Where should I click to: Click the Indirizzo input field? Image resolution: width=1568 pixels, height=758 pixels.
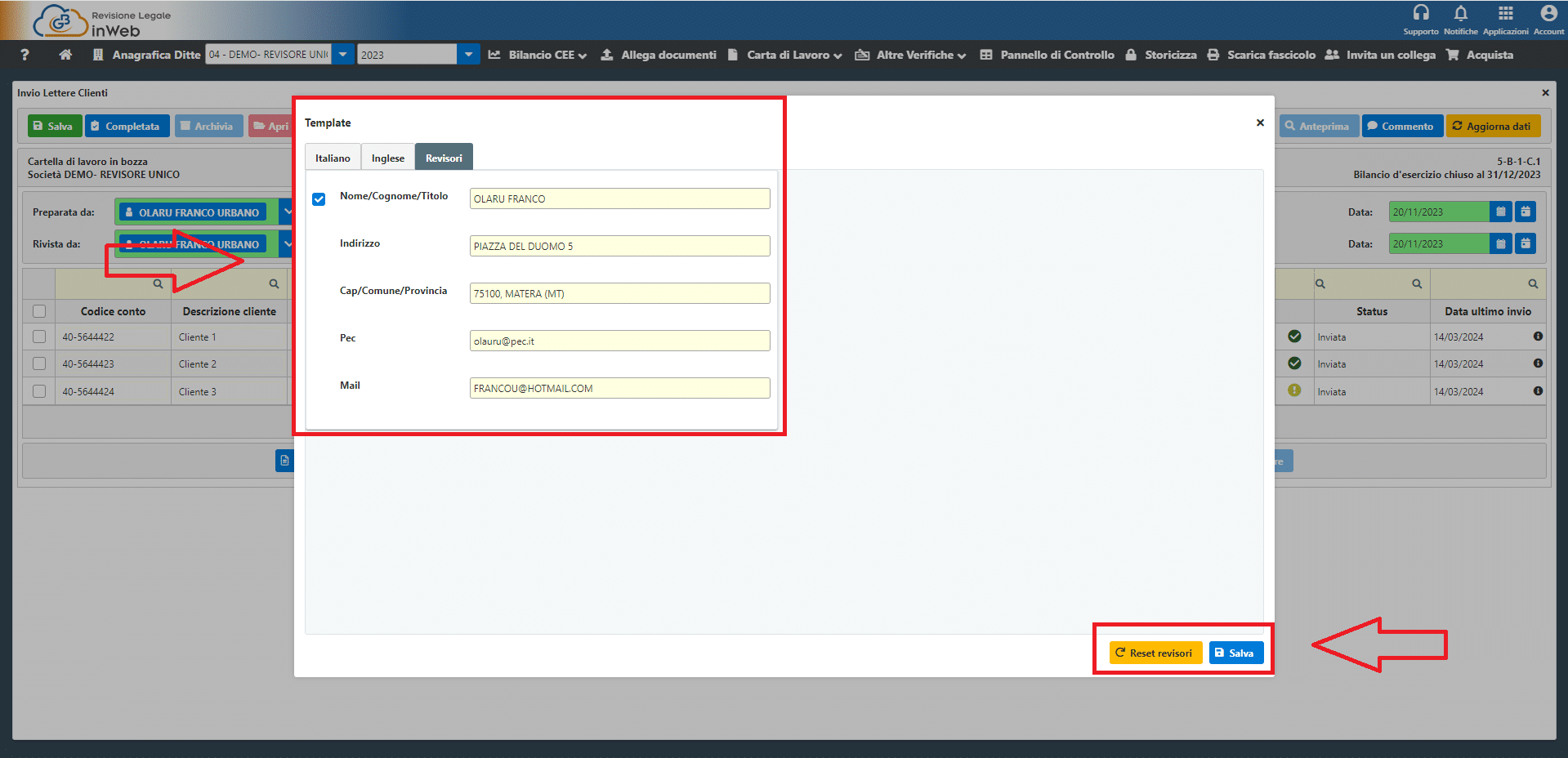click(619, 246)
